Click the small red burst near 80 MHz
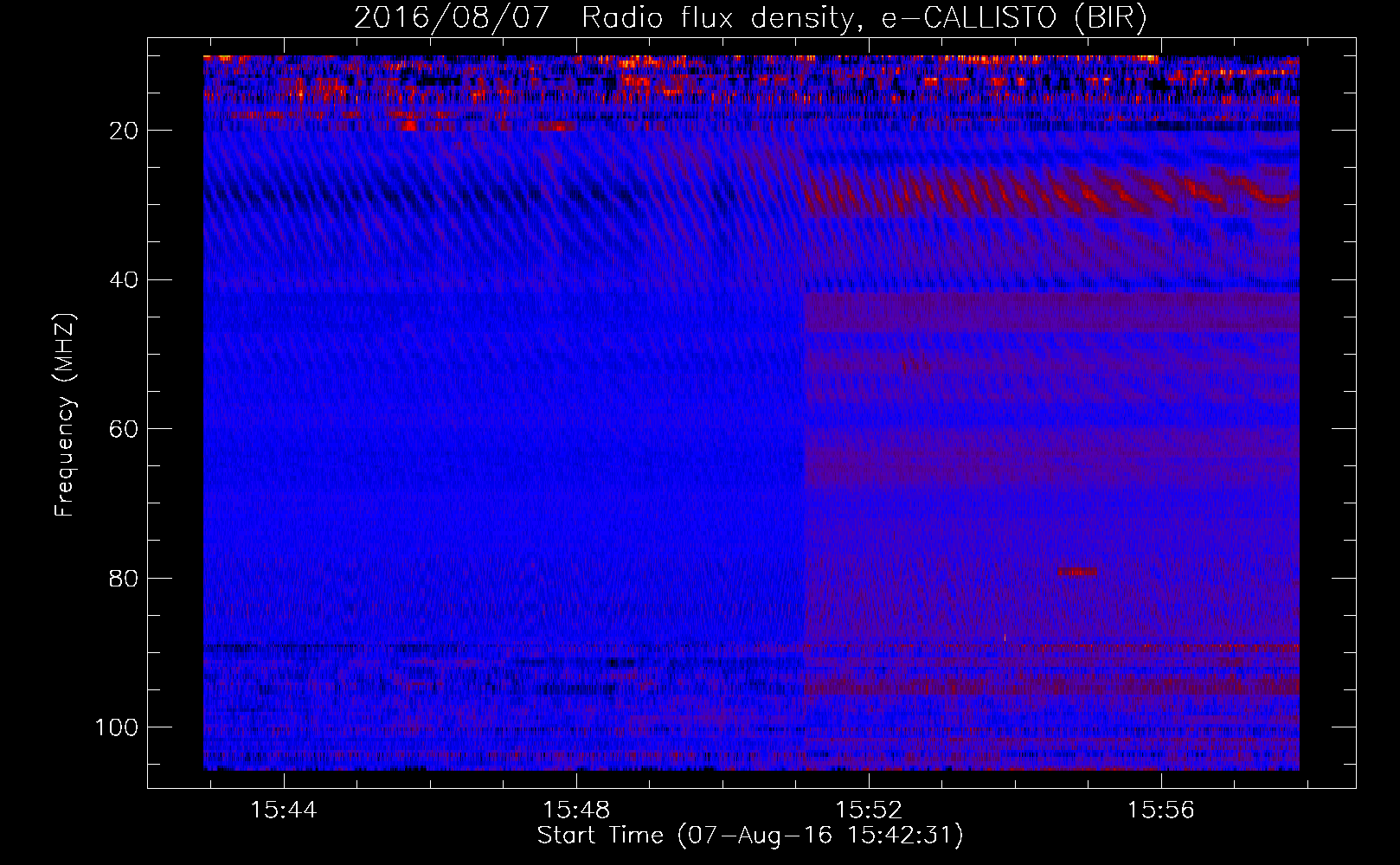This screenshot has height=865, width=1400. pos(1077,572)
